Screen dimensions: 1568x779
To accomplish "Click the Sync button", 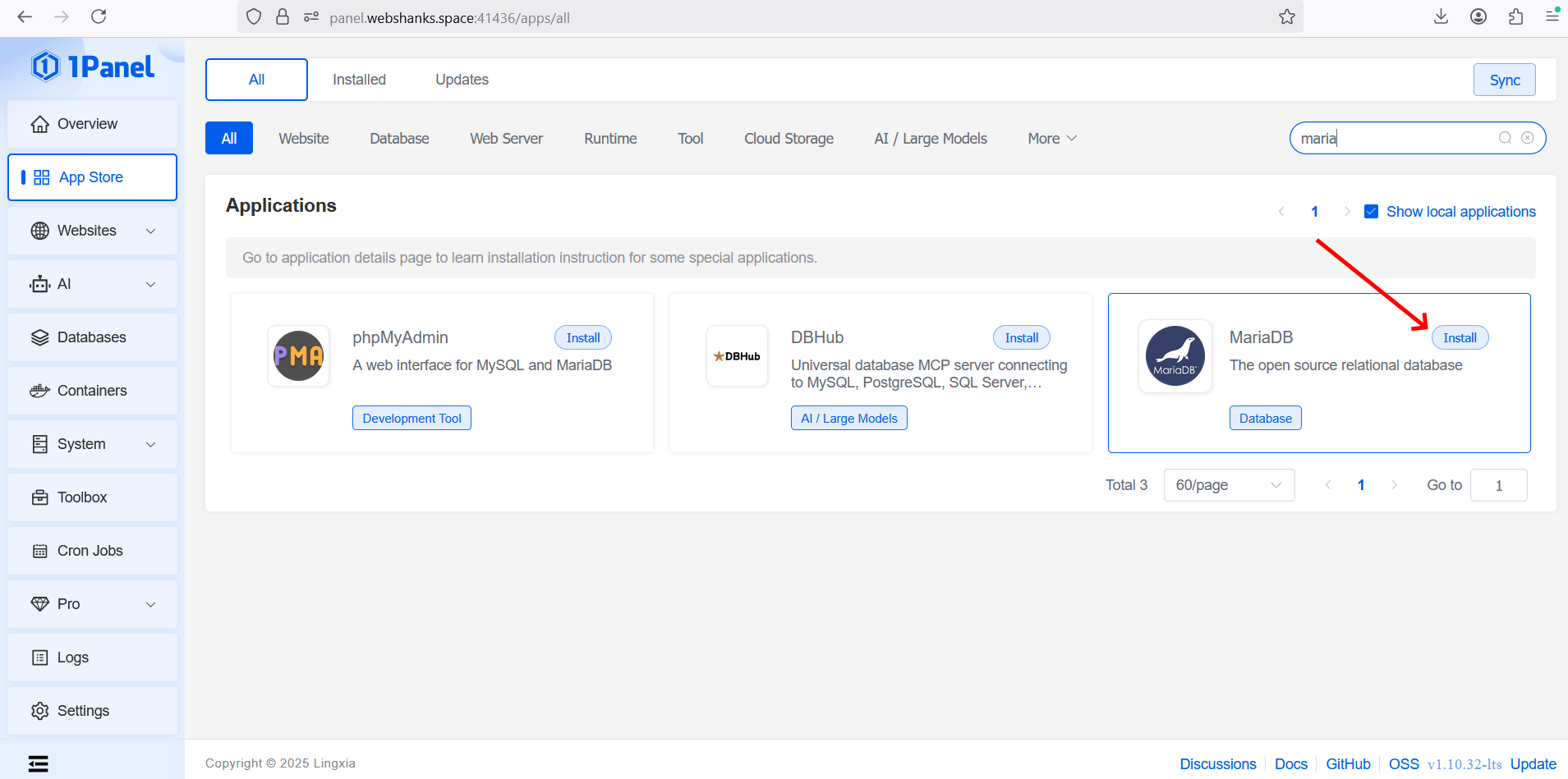I will tap(1505, 80).
